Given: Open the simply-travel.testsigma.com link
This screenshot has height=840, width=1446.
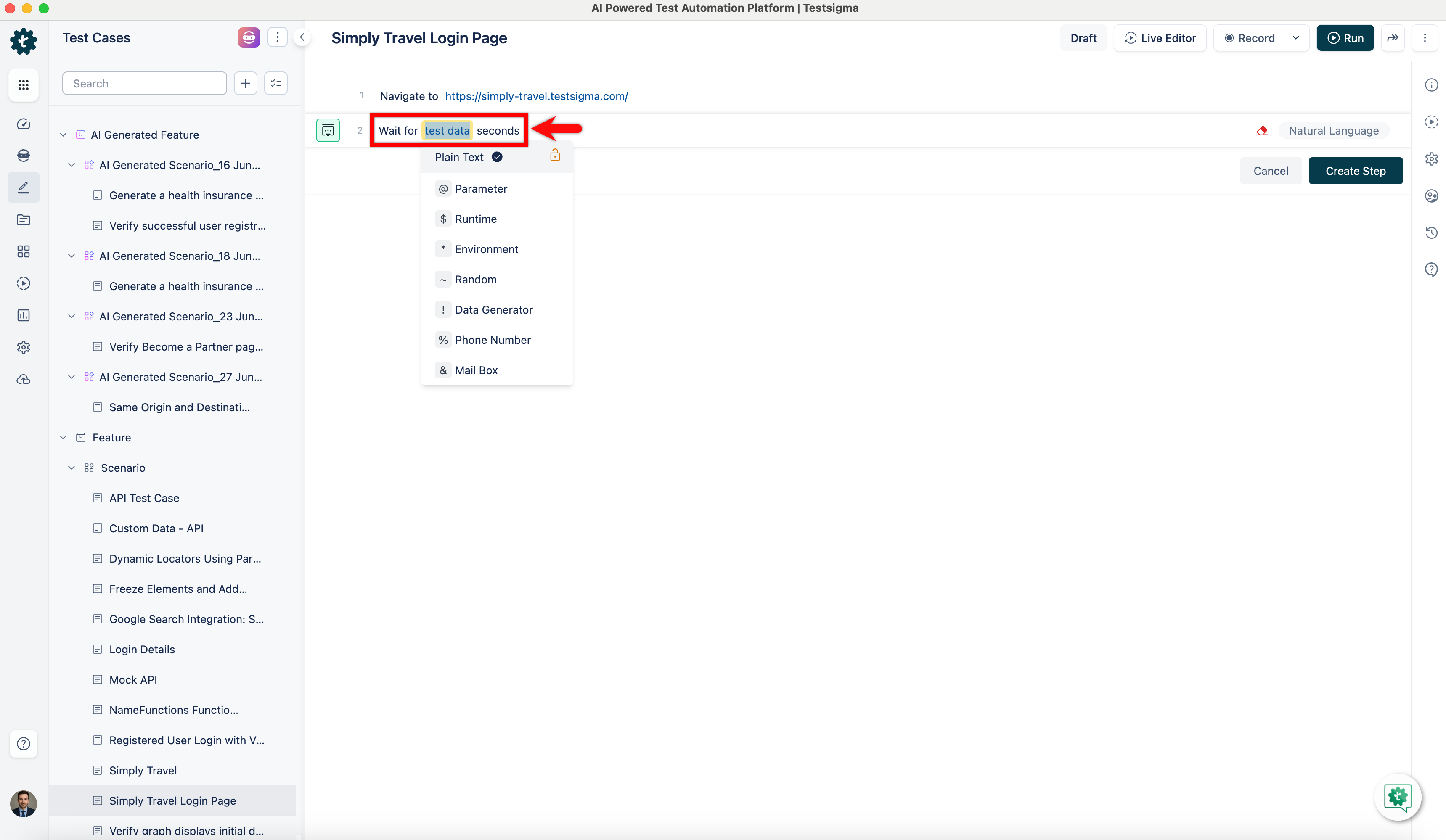Looking at the screenshot, I should pos(536,96).
